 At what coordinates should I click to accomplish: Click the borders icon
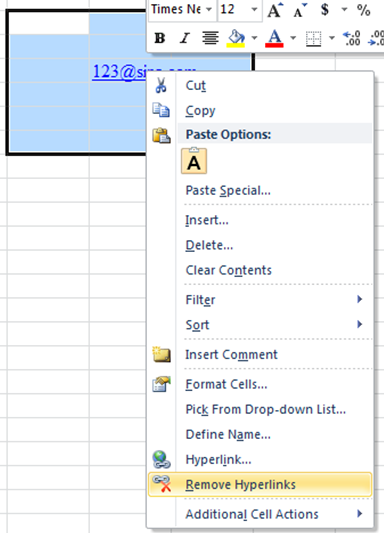click(x=313, y=38)
